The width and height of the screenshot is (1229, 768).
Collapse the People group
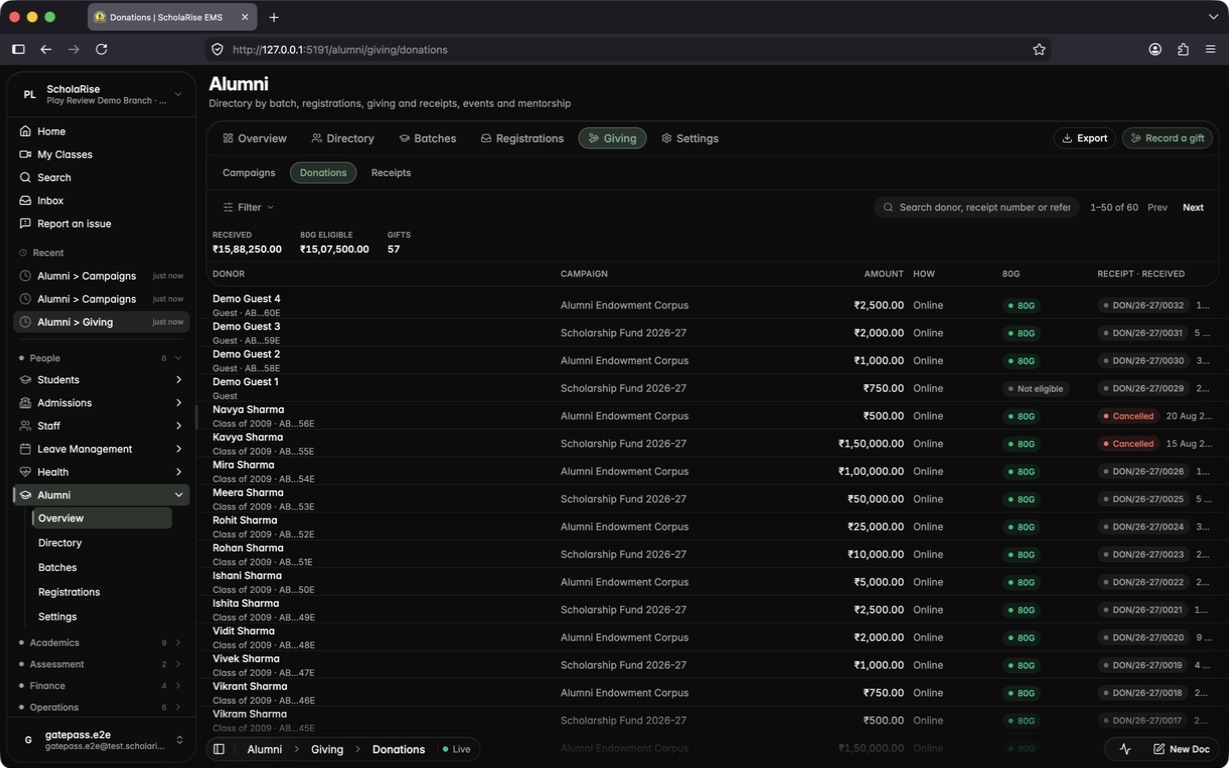pos(100,358)
